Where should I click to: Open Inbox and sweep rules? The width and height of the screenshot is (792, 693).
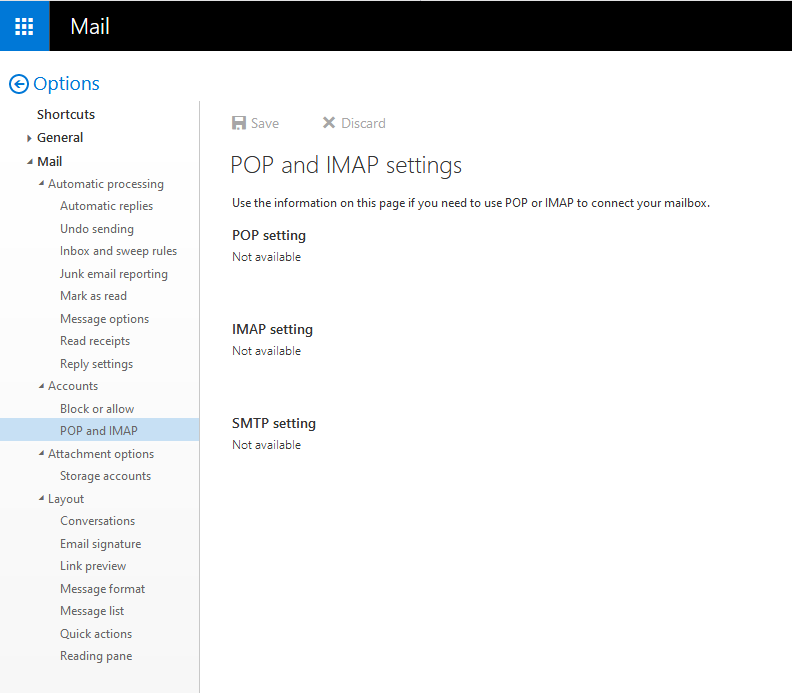tap(118, 251)
